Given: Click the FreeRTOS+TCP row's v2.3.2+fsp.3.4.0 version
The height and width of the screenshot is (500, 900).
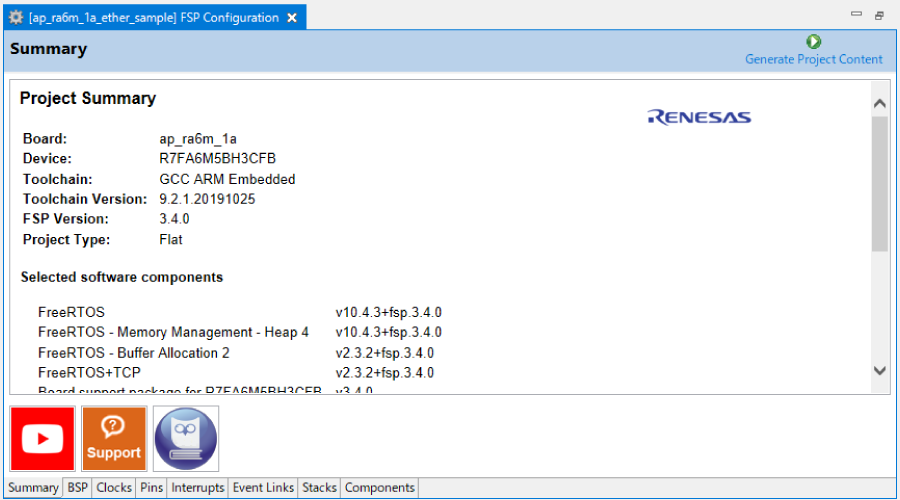Looking at the screenshot, I should 385,373.
